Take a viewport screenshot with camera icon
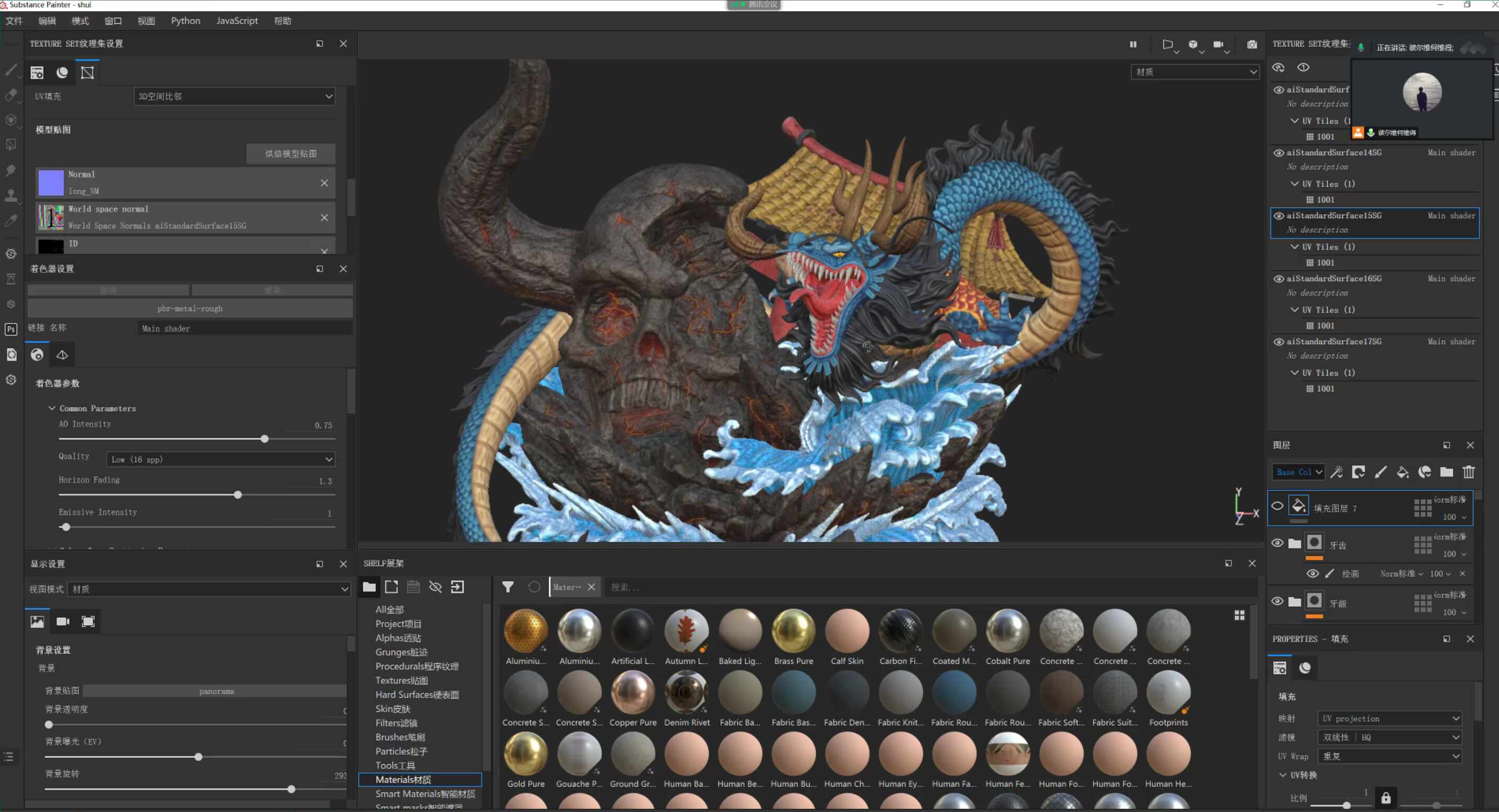 pyautogui.click(x=1252, y=45)
